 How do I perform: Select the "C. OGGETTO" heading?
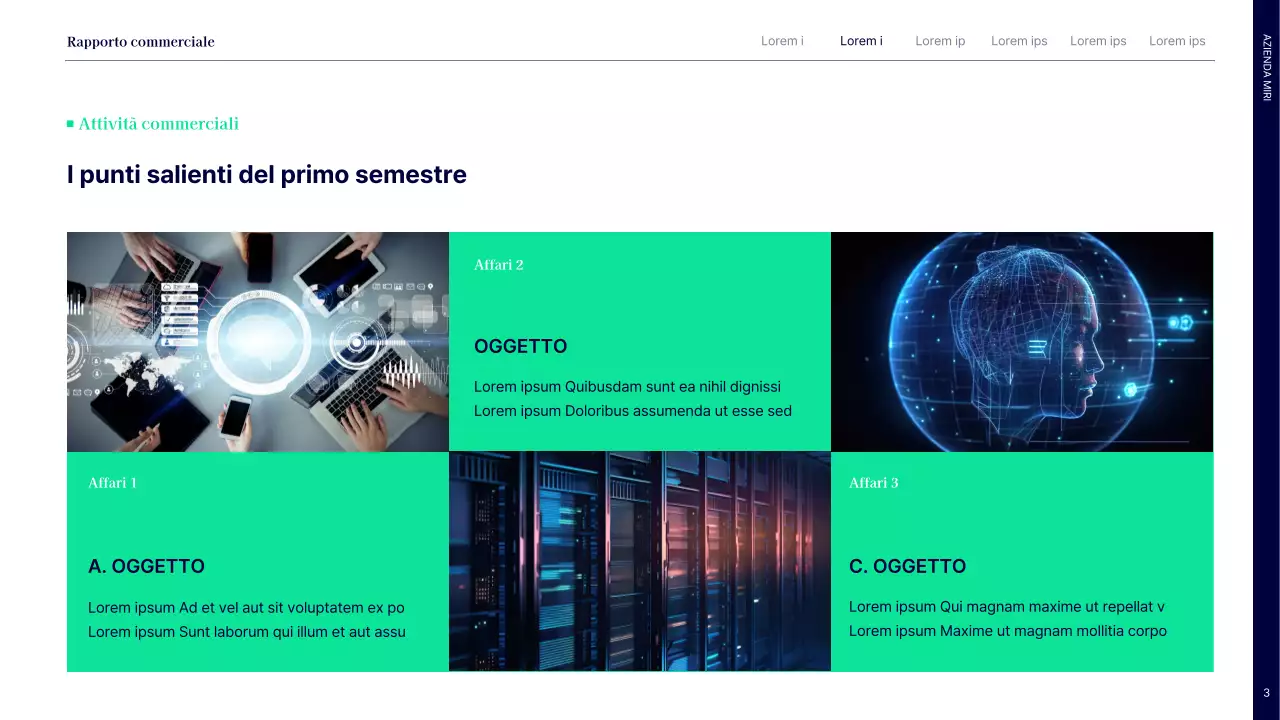tap(907, 566)
